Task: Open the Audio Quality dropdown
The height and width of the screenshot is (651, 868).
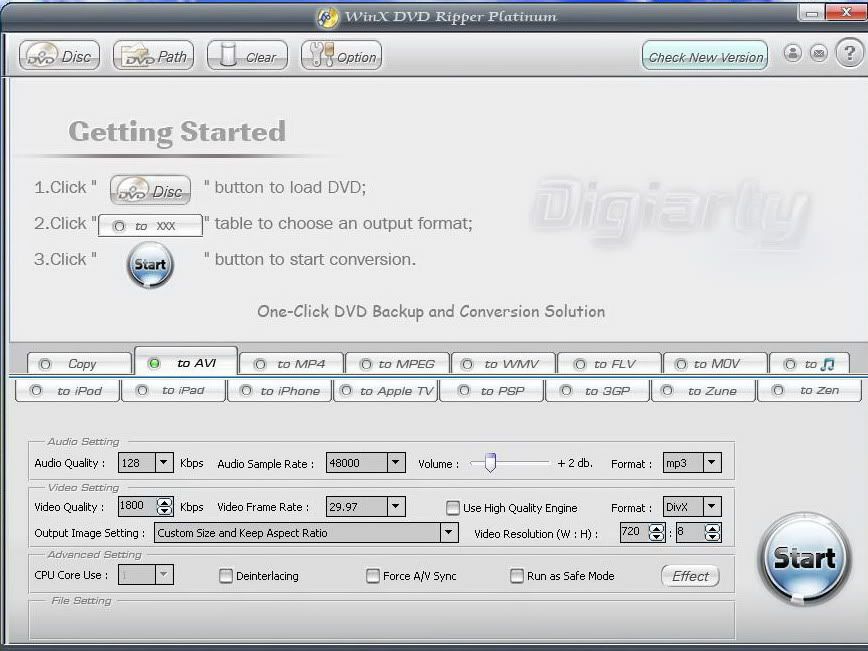Action: point(164,462)
